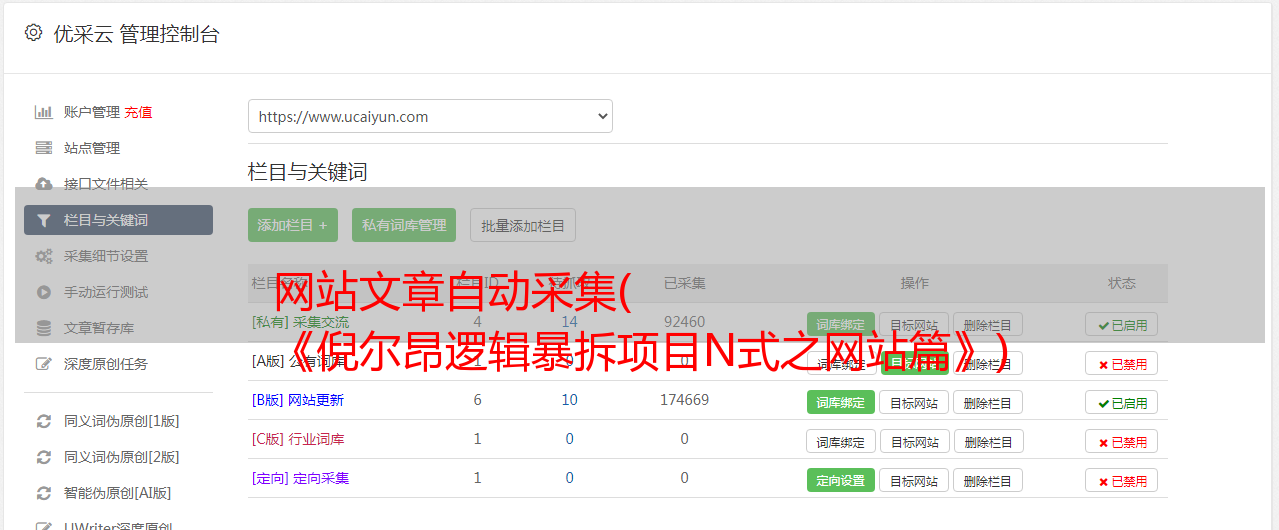Click the collected count 174669
This screenshot has height=530, width=1279.
click(x=684, y=400)
